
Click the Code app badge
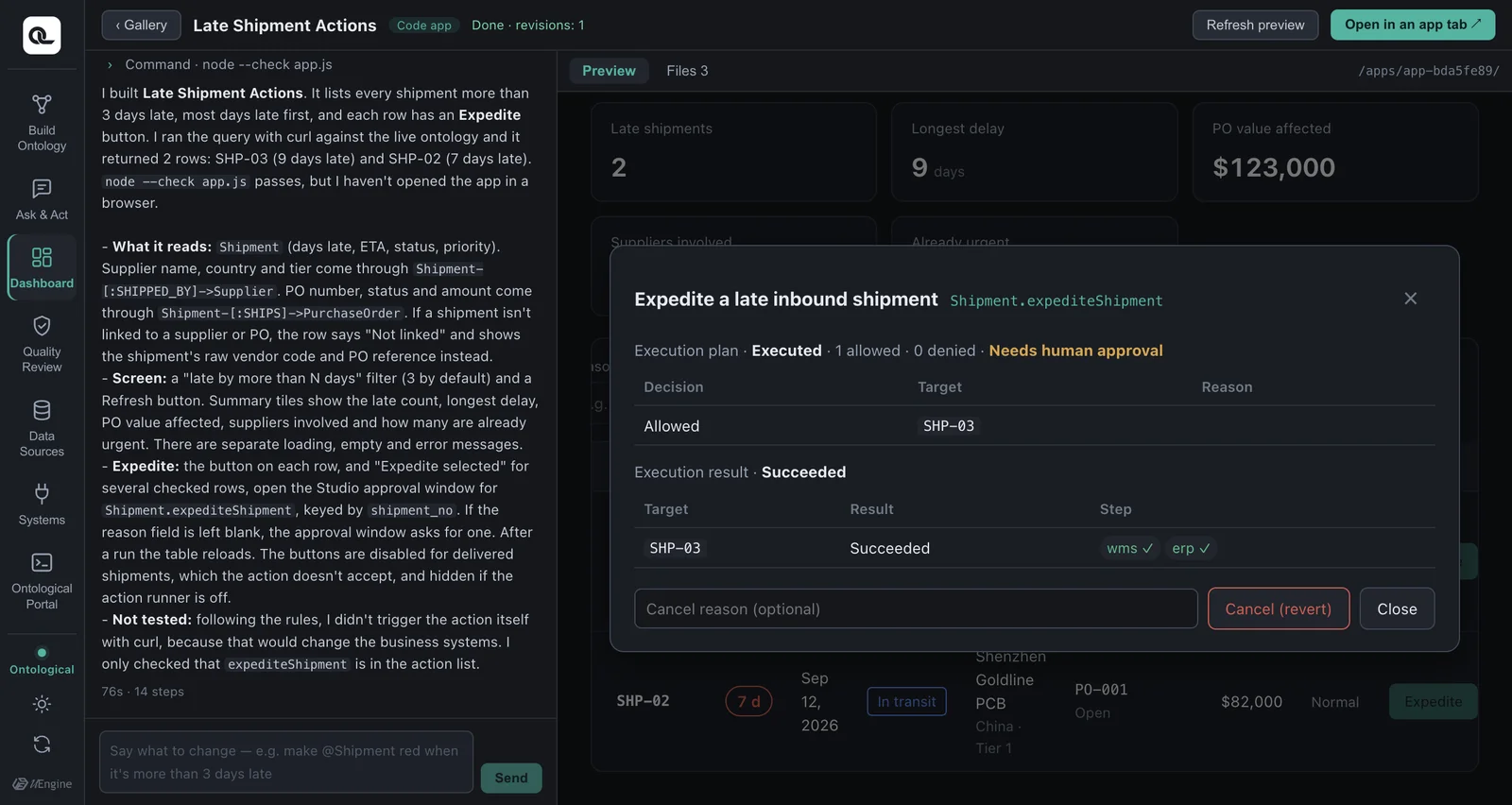tap(424, 26)
